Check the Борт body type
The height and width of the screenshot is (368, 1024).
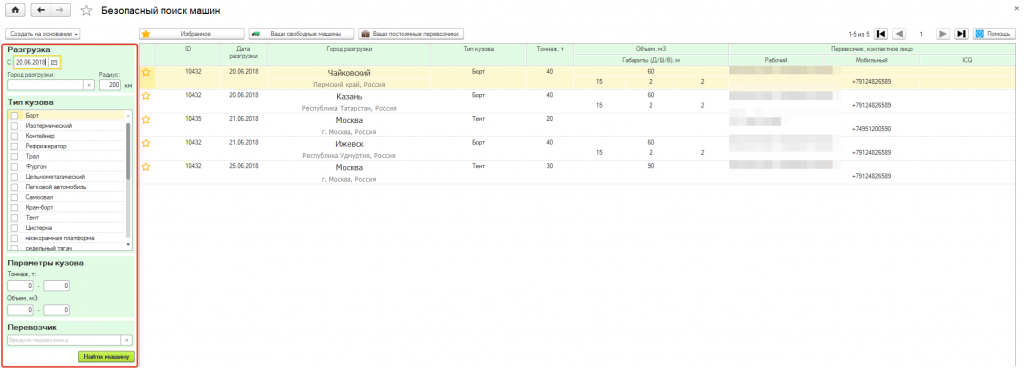(14, 115)
